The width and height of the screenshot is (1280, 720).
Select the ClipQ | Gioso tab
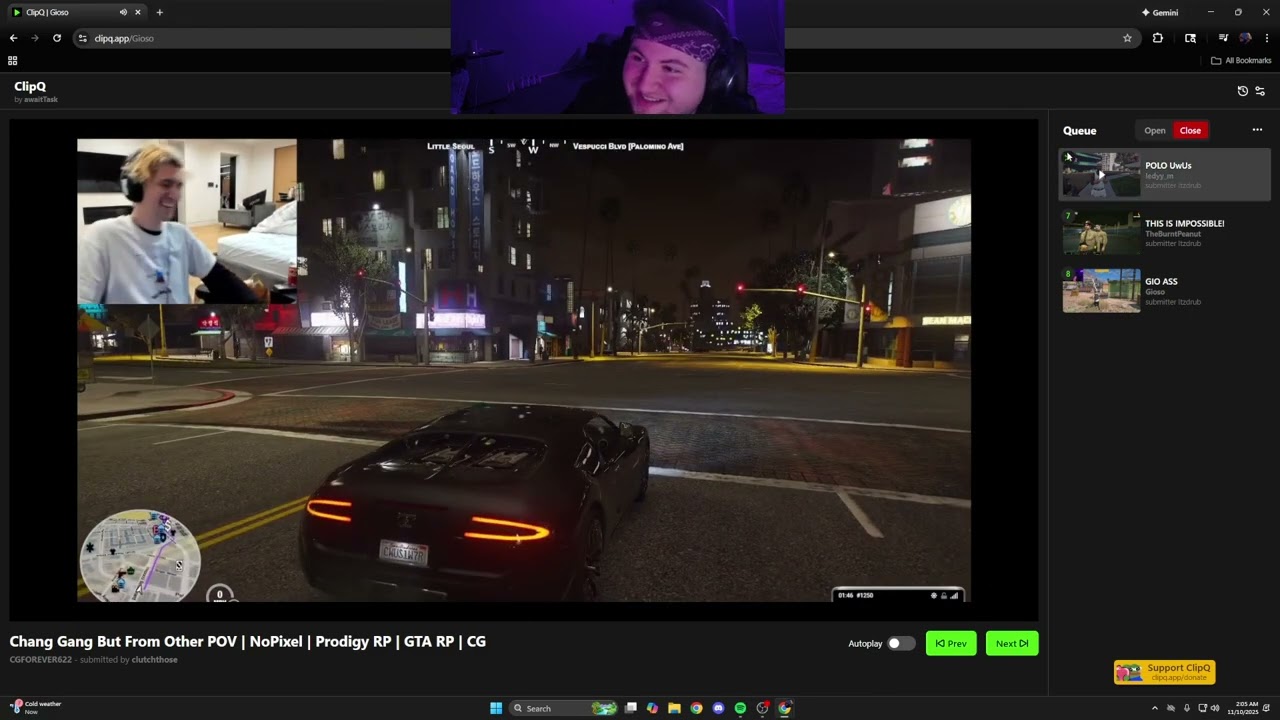pos(75,13)
